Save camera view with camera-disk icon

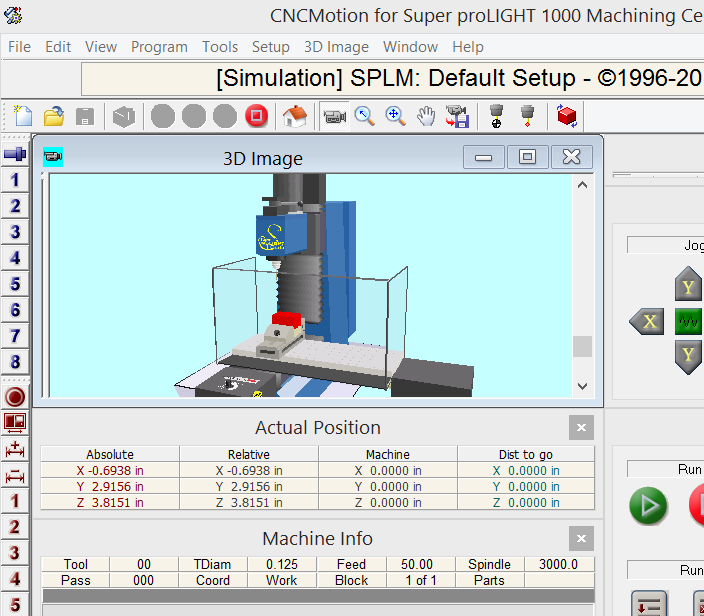click(458, 116)
